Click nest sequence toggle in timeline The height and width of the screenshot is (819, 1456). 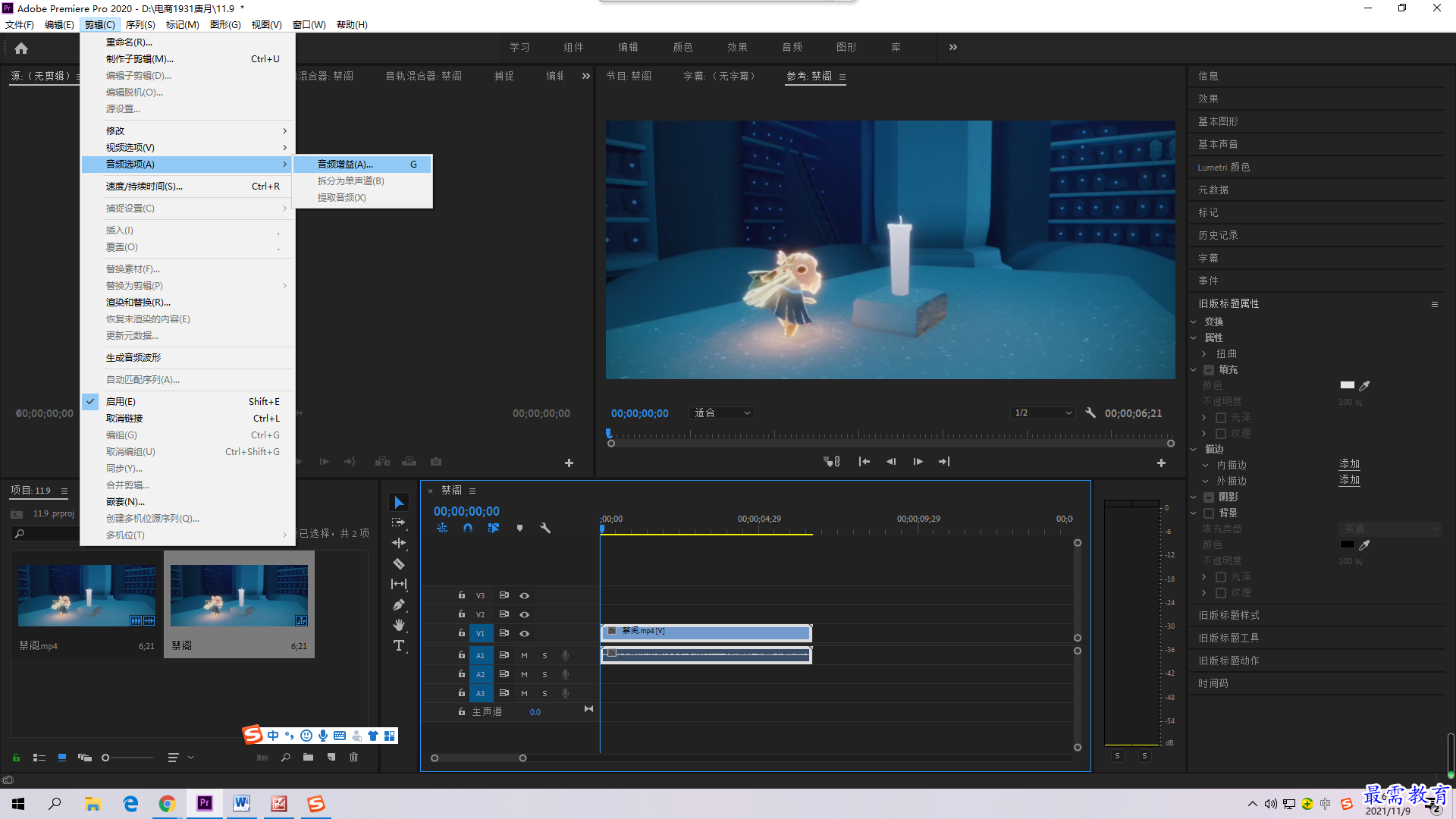point(442,528)
